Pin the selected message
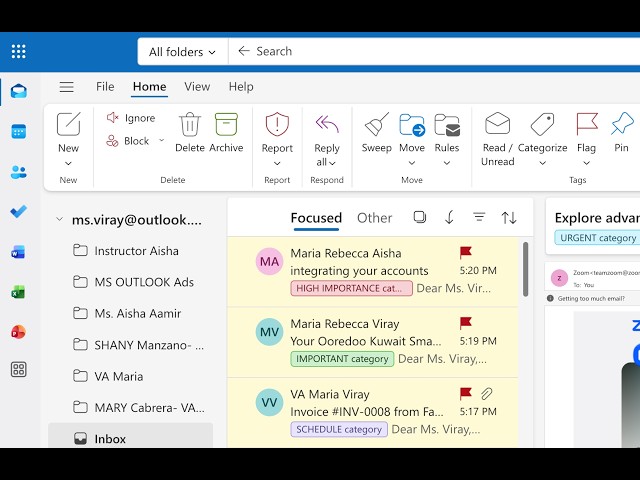The width and height of the screenshot is (640, 480). click(x=622, y=132)
